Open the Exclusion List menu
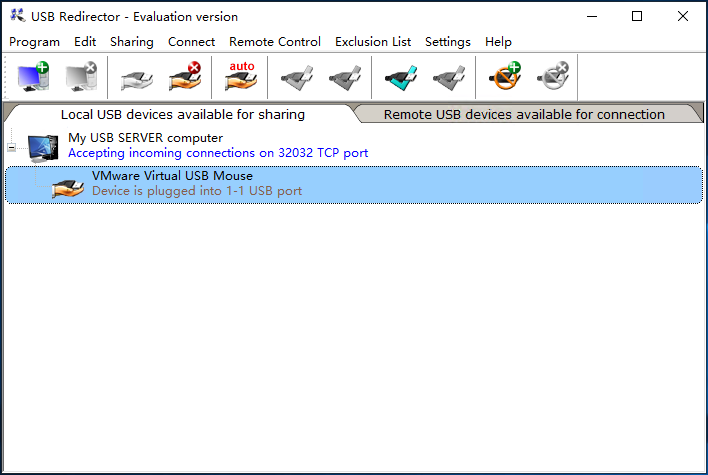 point(373,42)
